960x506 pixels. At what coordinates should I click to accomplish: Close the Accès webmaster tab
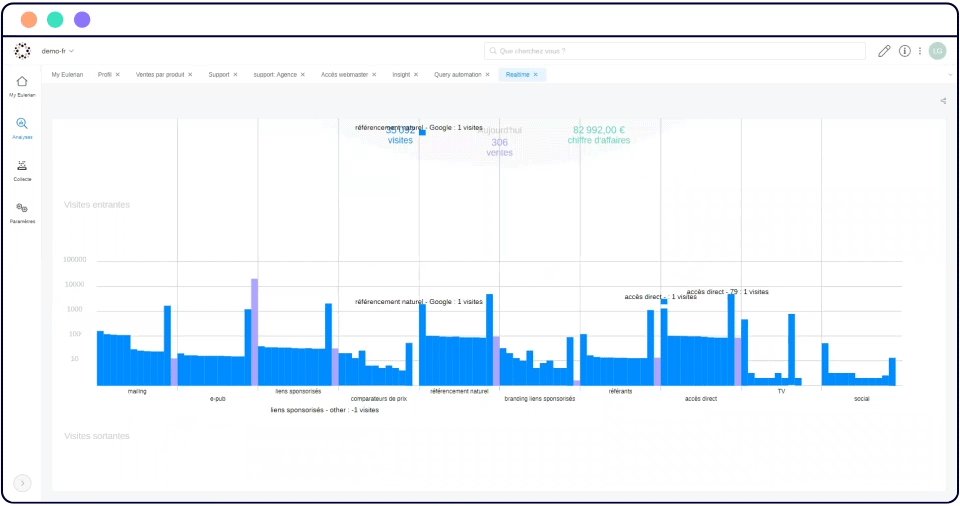pyautogui.click(x=374, y=75)
